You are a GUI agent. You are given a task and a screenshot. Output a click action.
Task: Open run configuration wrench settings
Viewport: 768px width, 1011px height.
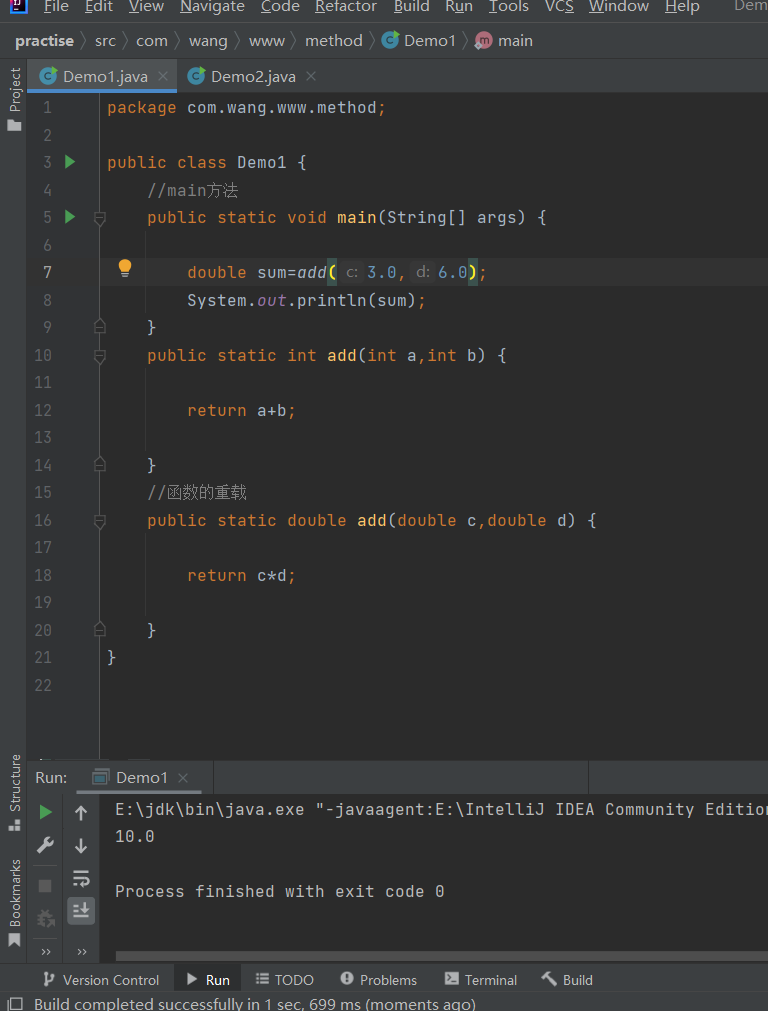(45, 845)
